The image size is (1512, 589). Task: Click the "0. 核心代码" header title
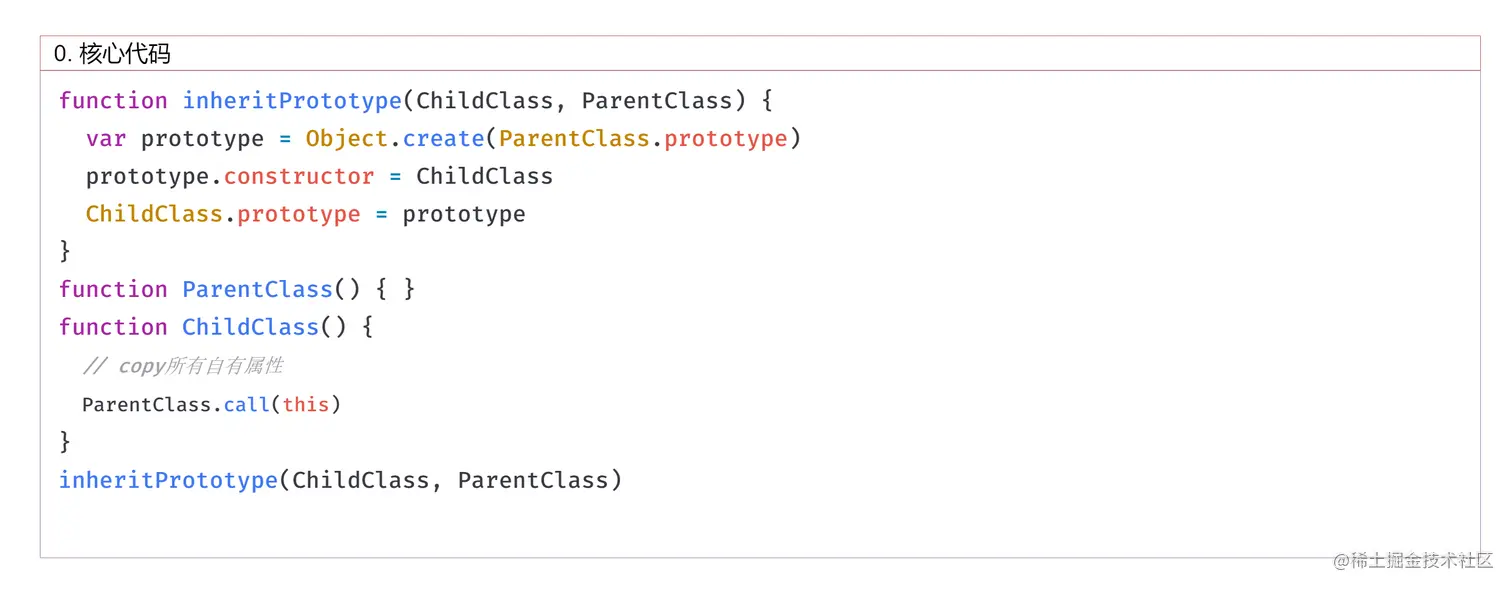(112, 54)
